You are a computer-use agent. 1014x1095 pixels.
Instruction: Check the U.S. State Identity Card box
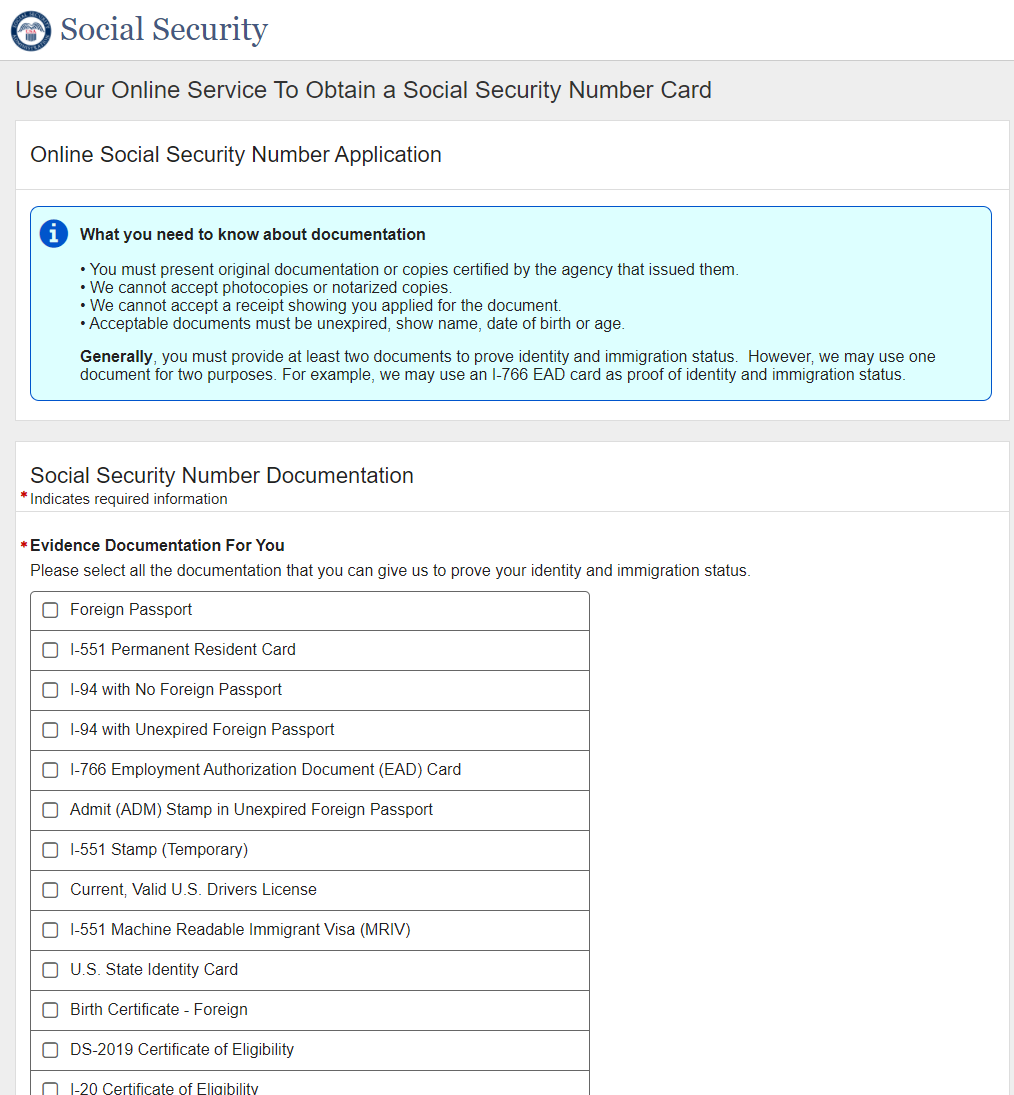point(51,970)
